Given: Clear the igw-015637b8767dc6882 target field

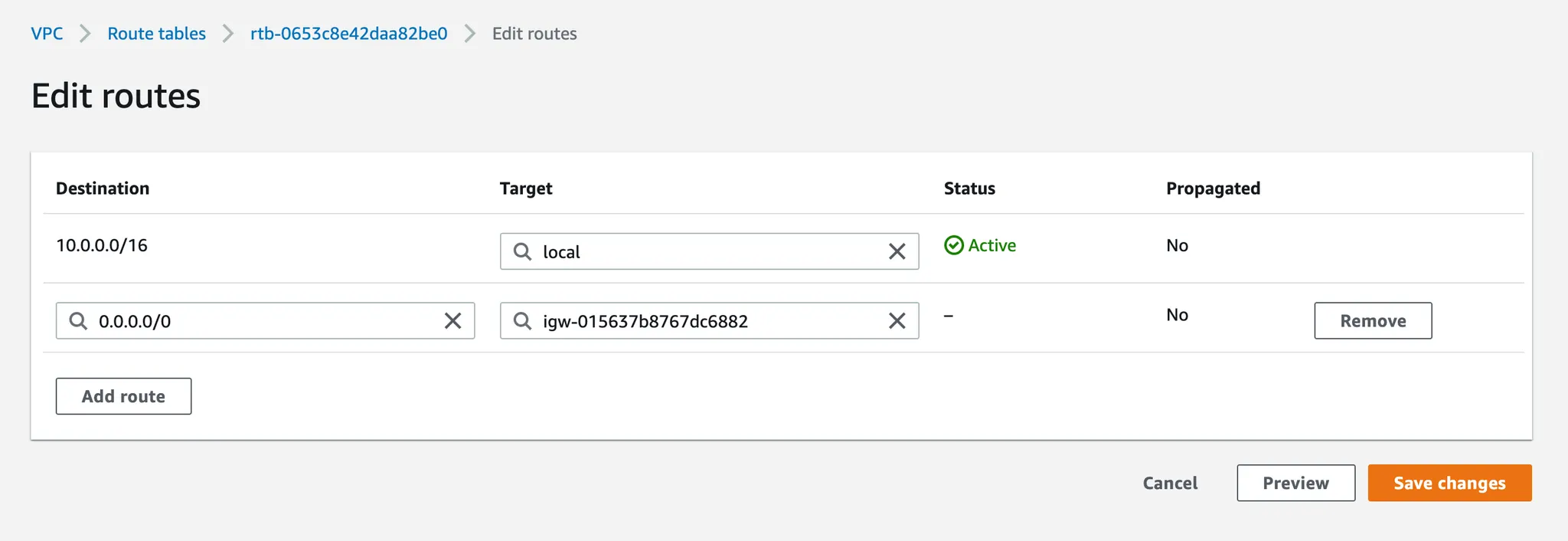Looking at the screenshot, I should click(x=897, y=321).
